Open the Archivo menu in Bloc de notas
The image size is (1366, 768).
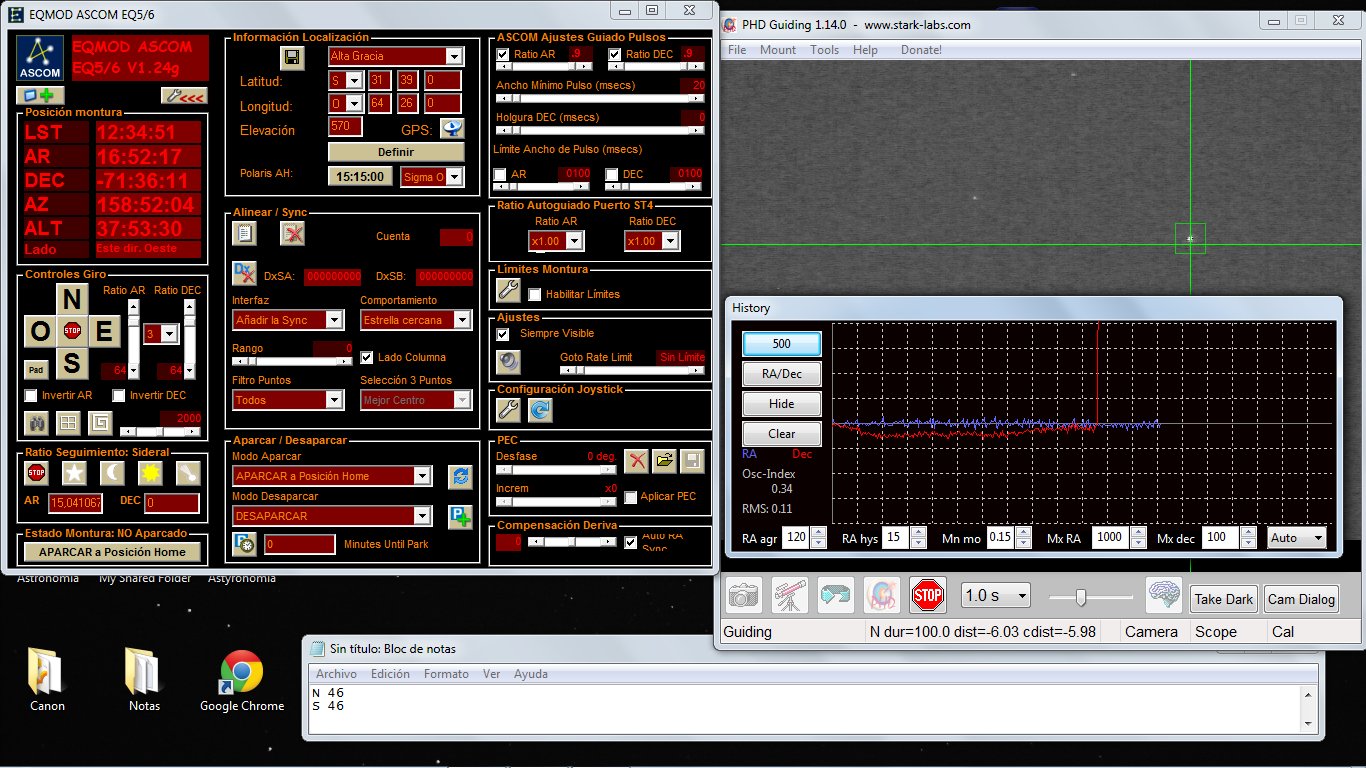[336, 674]
